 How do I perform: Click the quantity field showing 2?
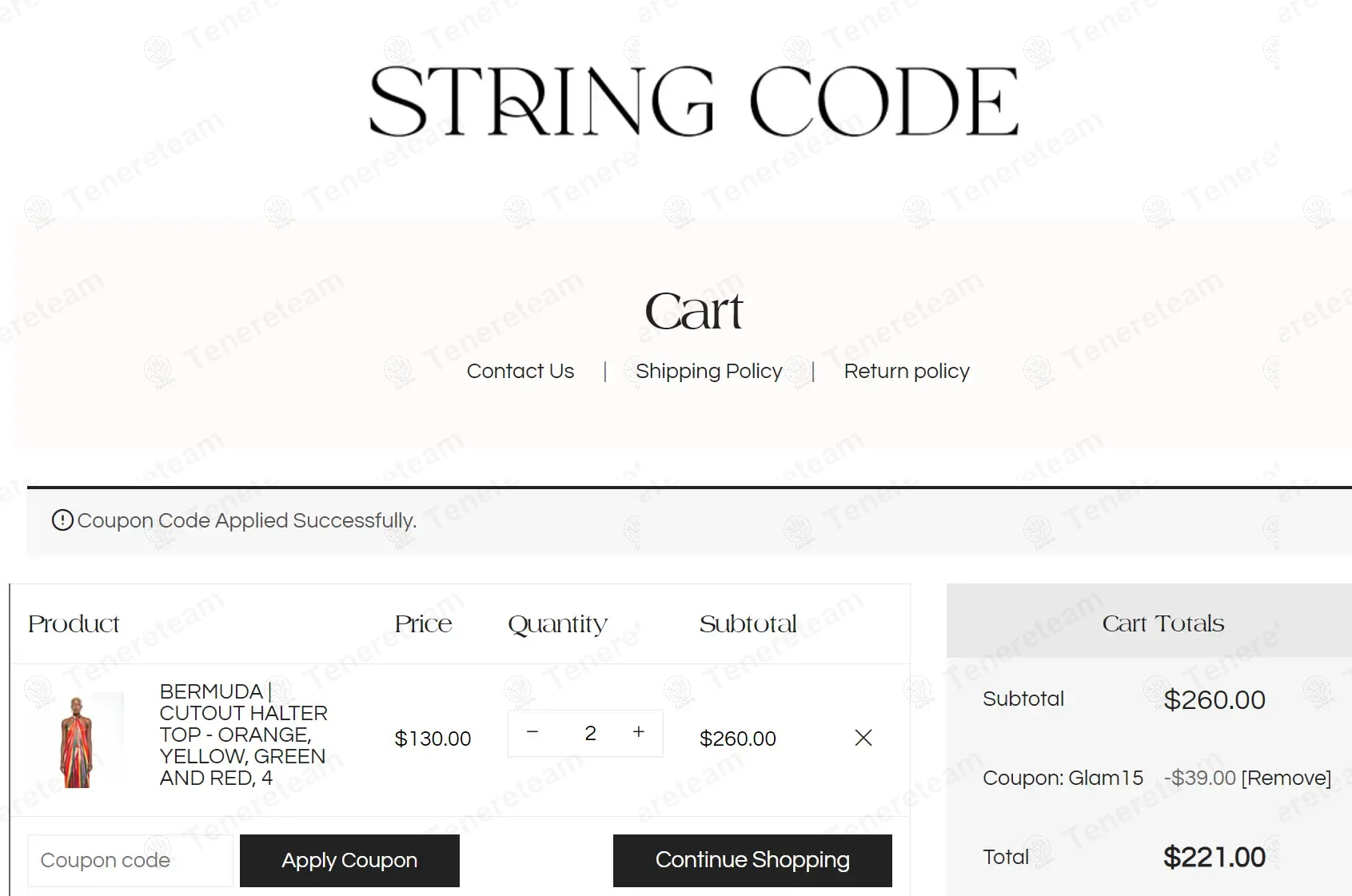point(590,733)
